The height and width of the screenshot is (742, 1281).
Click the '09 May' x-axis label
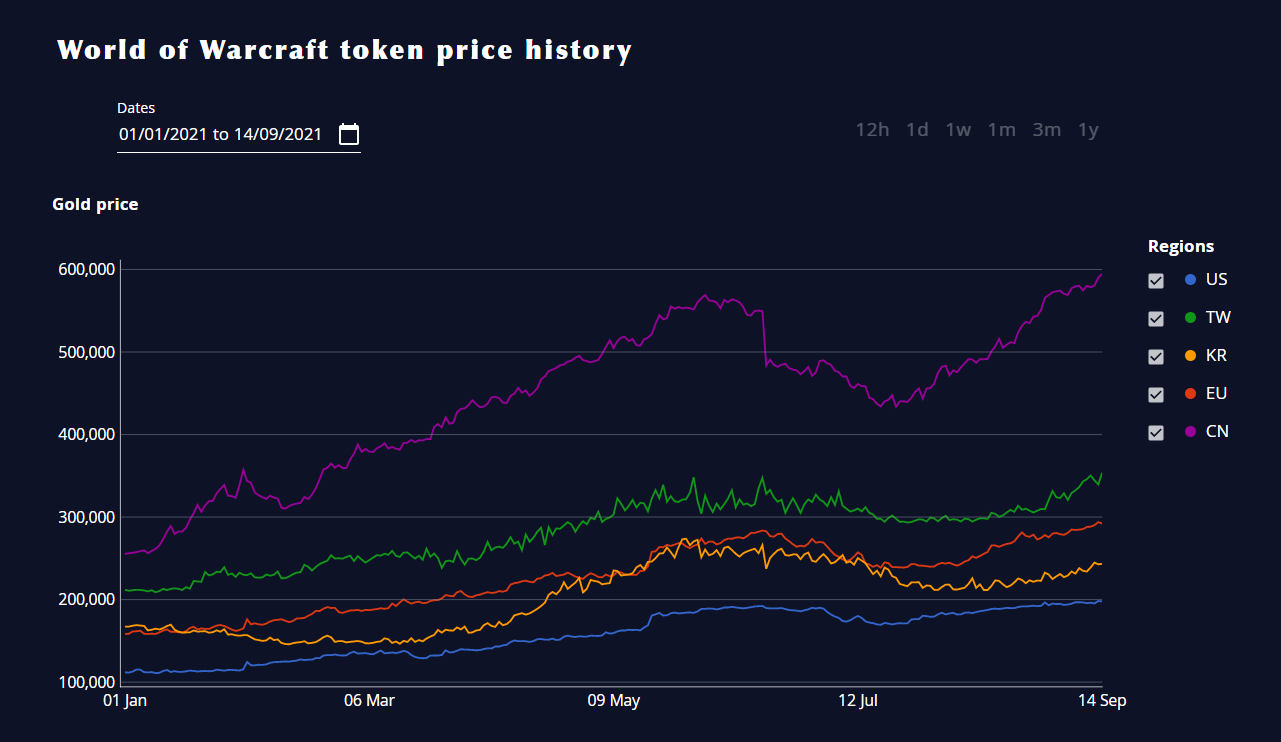click(613, 701)
